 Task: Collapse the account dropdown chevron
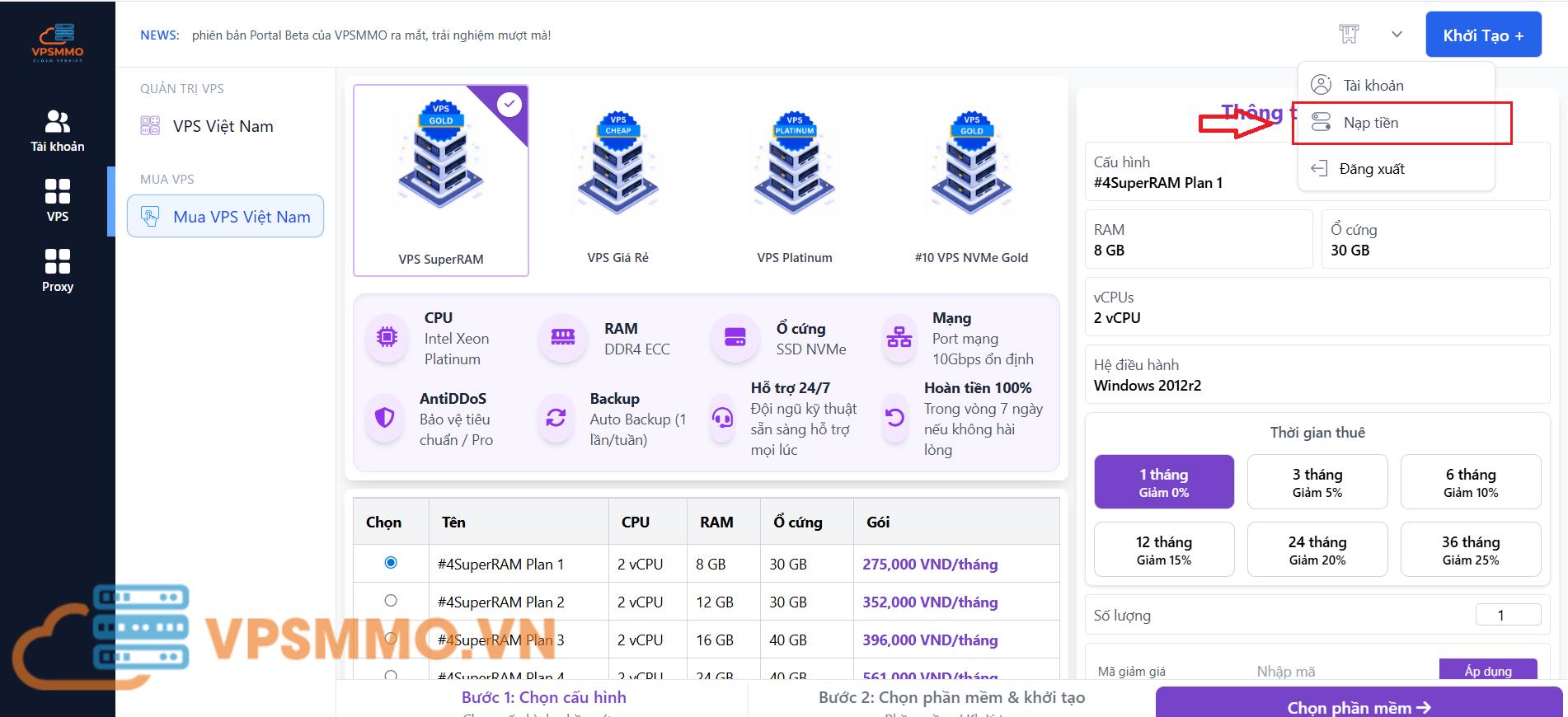coord(1397,35)
